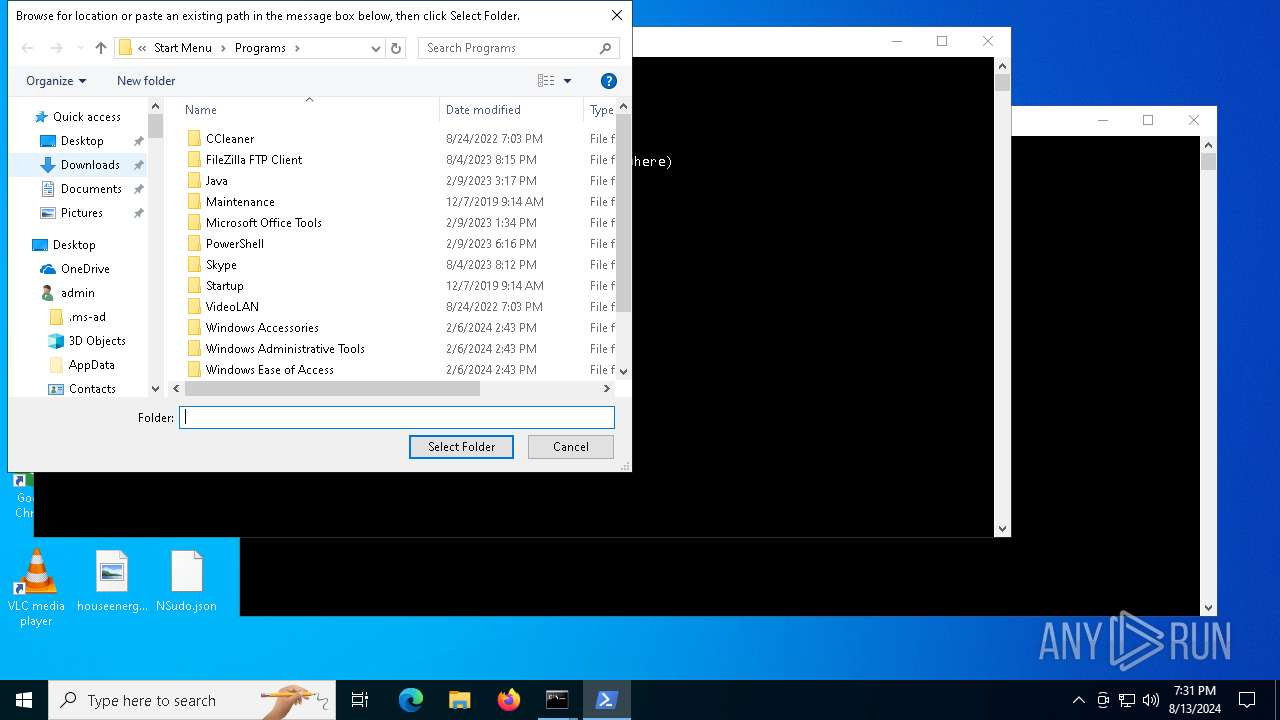This screenshot has width=1280, height=720.
Task: Click the Folder path input field
Action: (397, 418)
